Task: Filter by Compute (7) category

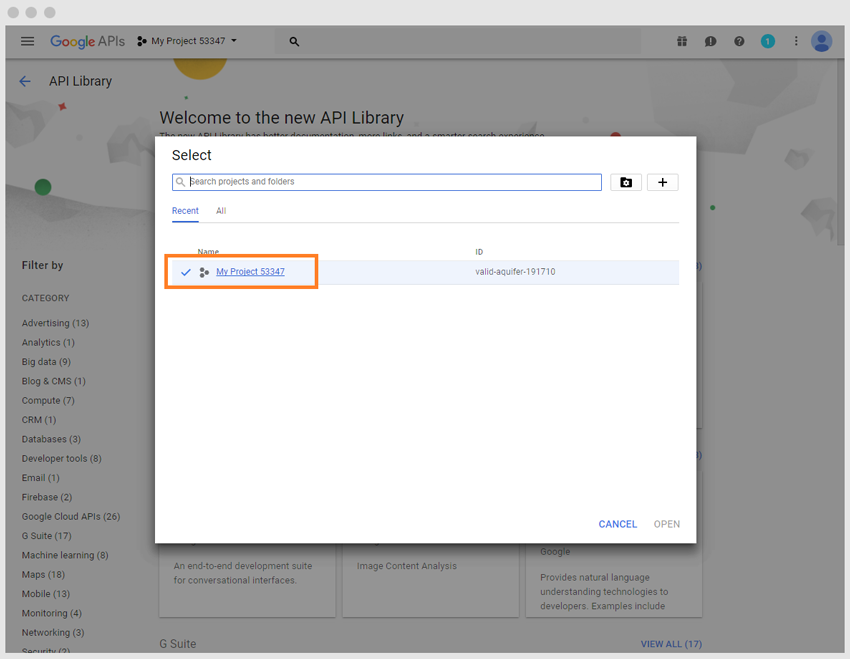Action: click(48, 400)
